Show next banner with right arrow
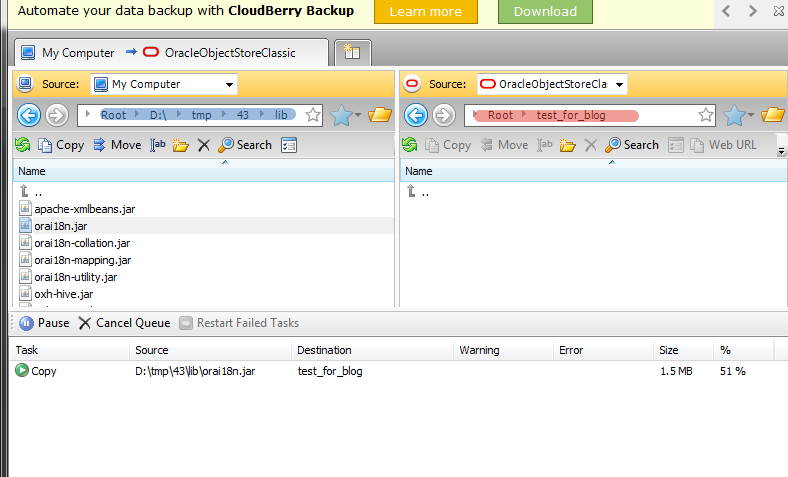This screenshot has width=788, height=477. pyautogui.click(x=752, y=11)
